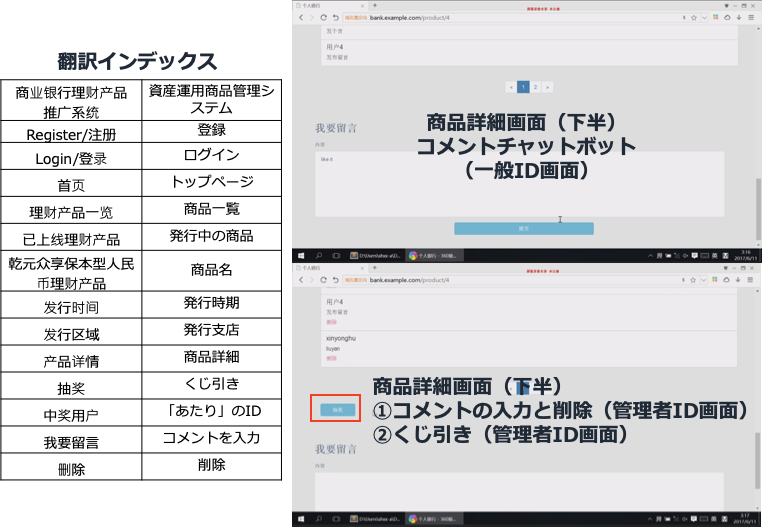The height and width of the screenshot is (527, 771).
Task: Click the undo/restore arrow in upper browser toolbar
Action: coord(335,18)
